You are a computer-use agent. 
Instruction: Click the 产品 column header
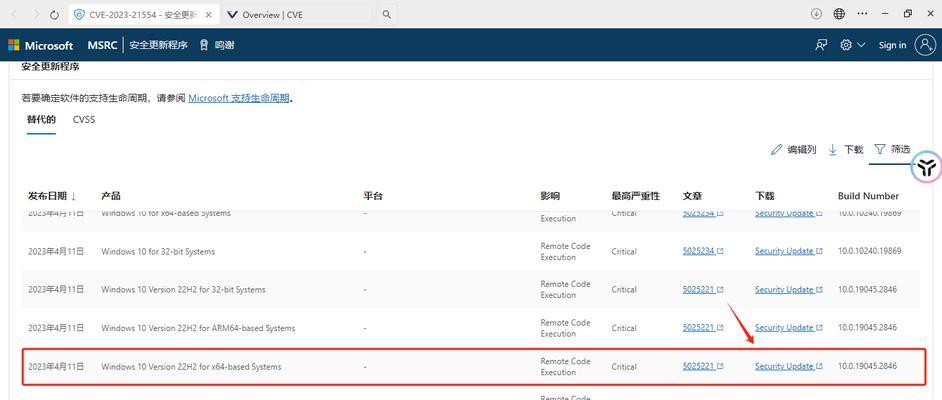point(111,196)
